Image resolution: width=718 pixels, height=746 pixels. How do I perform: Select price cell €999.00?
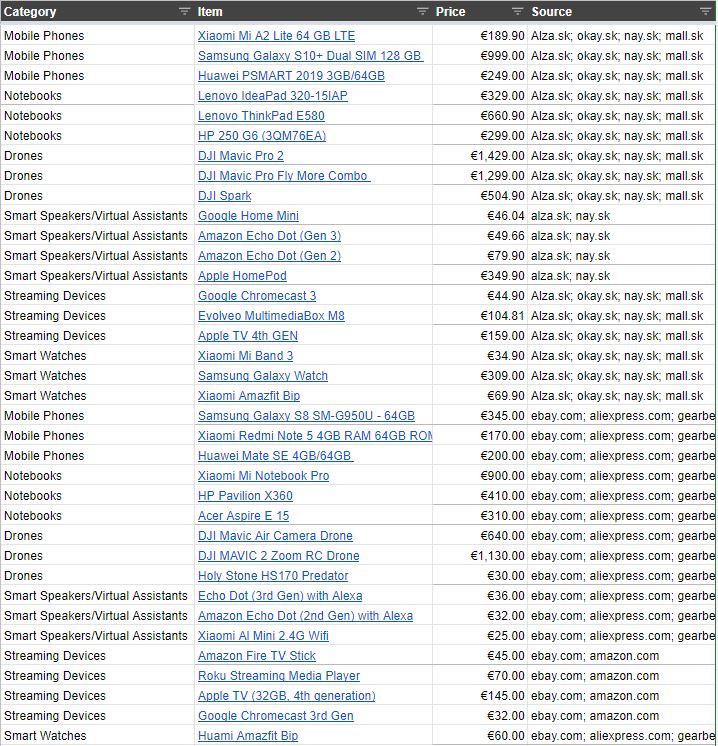click(480, 56)
